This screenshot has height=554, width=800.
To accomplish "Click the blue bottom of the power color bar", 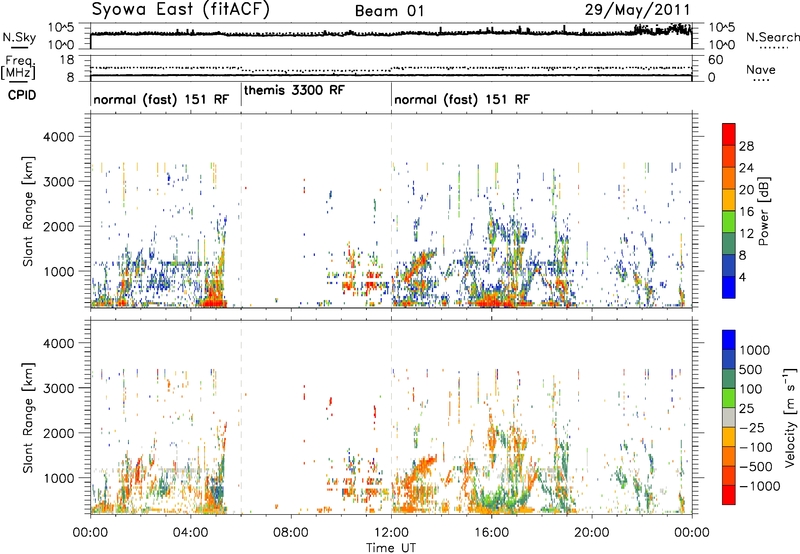I will click(729, 288).
